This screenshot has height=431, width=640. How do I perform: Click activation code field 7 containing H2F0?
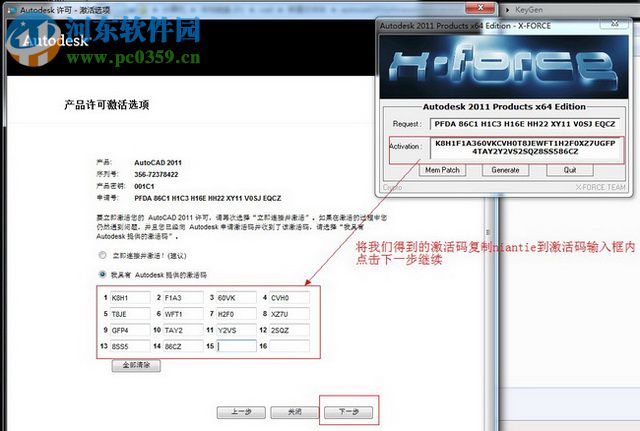pyautogui.click(x=236, y=314)
